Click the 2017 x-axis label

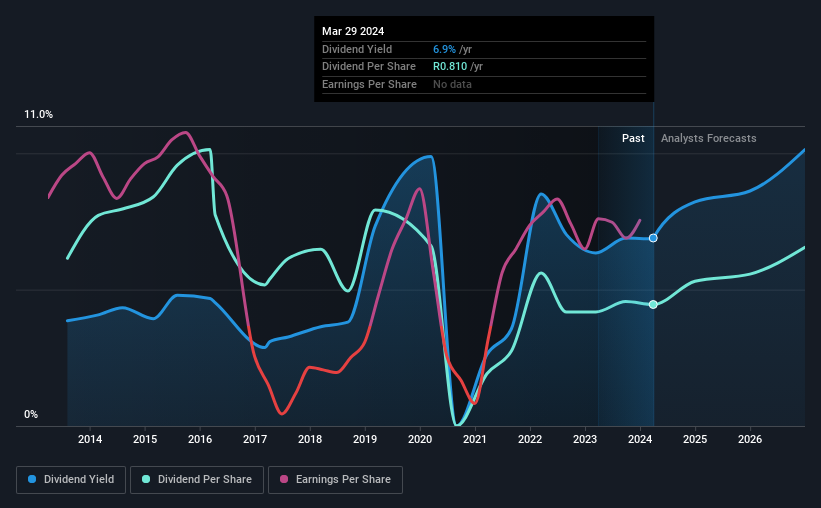pos(255,439)
